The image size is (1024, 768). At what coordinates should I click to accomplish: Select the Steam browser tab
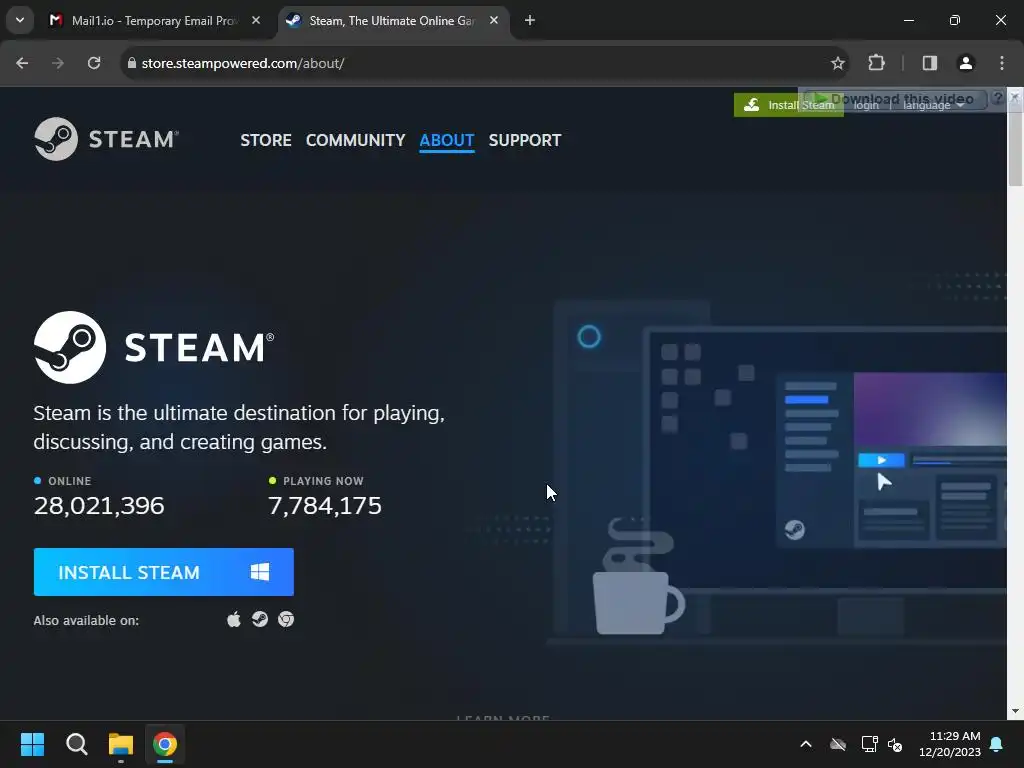[391, 21]
